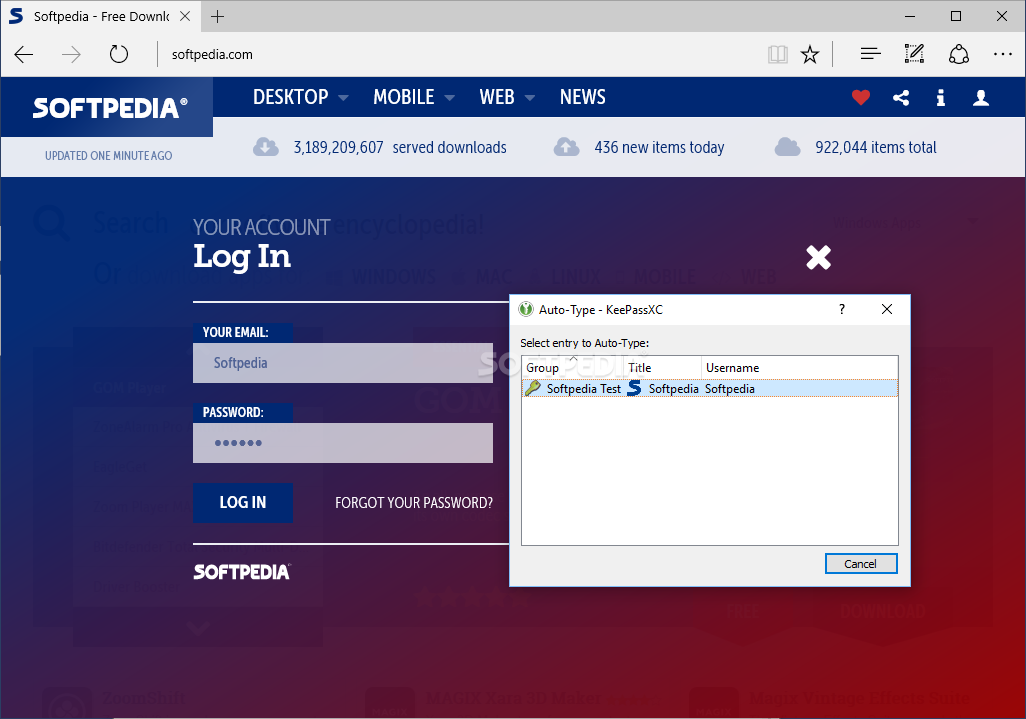The width and height of the screenshot is (1026, 719).
Task: Click 'UPDATED ONE MINUTE AGO' text
Action: (109, 156)
